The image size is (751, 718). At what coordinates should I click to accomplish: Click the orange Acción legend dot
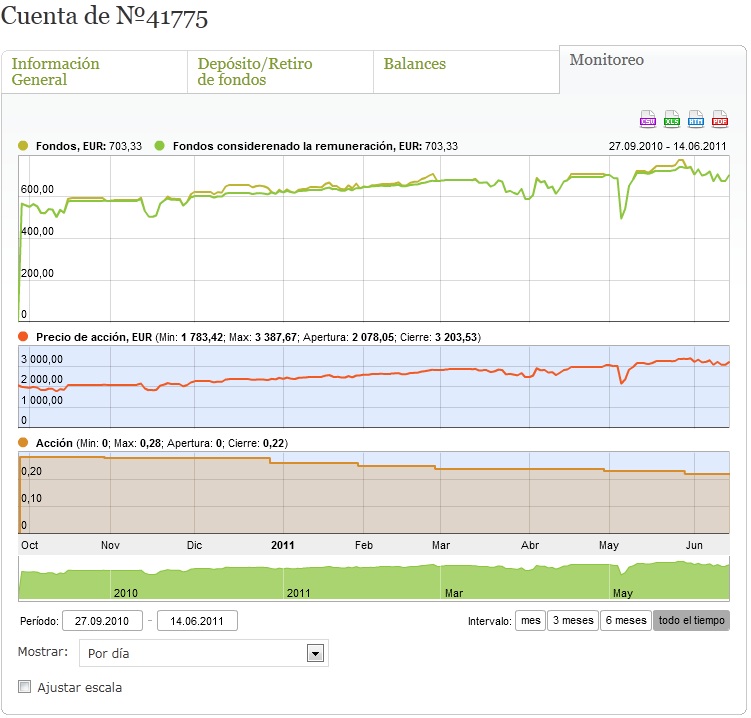point(23,442)
